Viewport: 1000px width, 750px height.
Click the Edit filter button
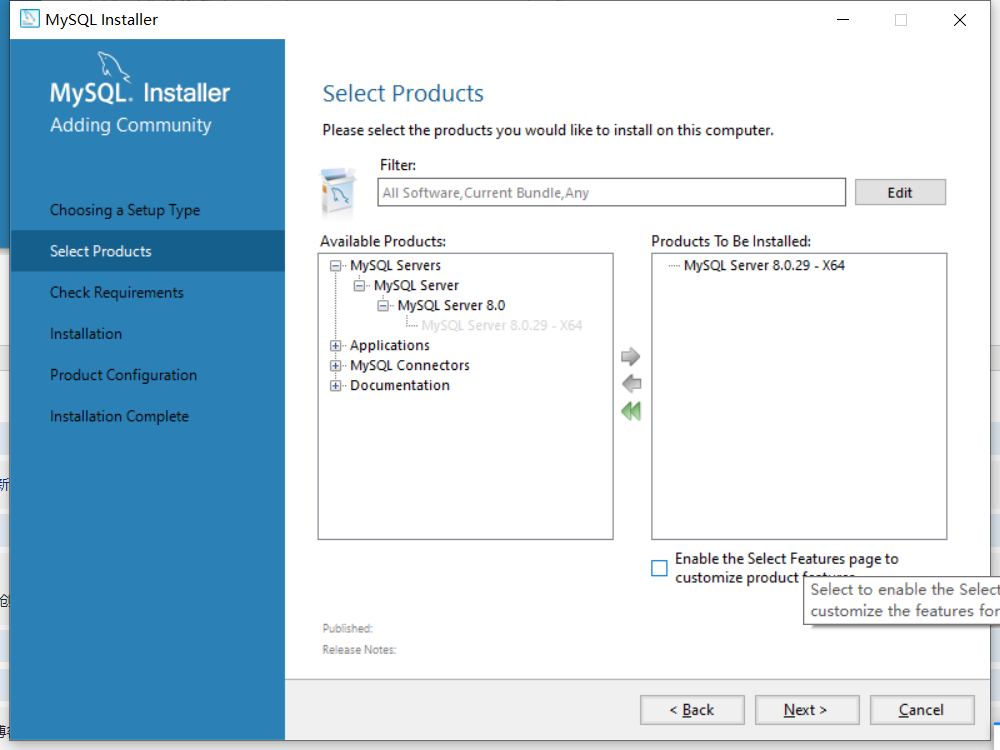click(x=900, y=193)
